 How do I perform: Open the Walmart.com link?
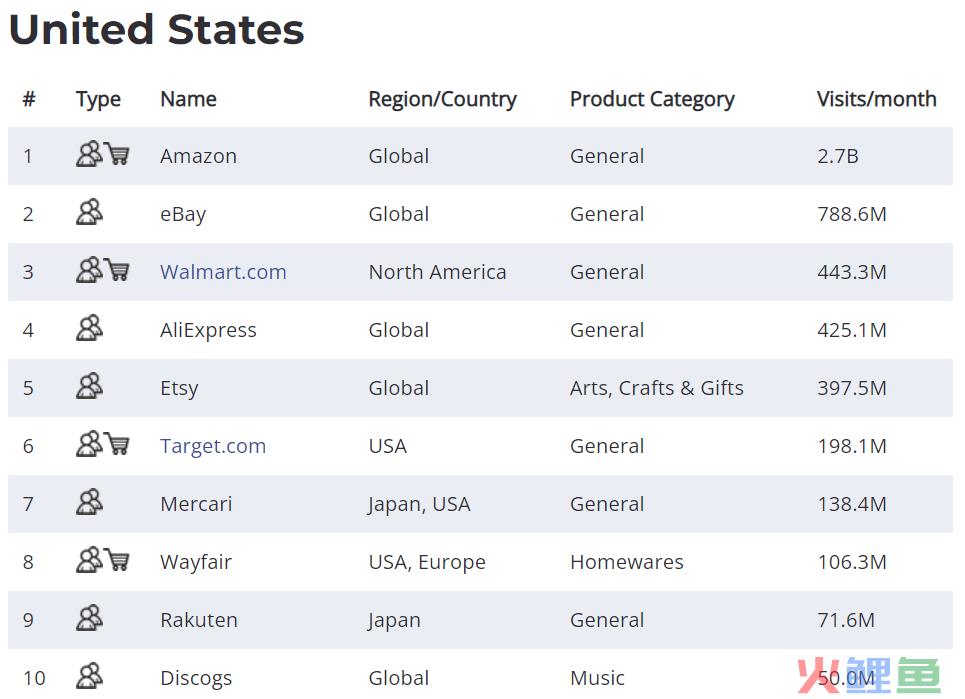coord(223,272)
